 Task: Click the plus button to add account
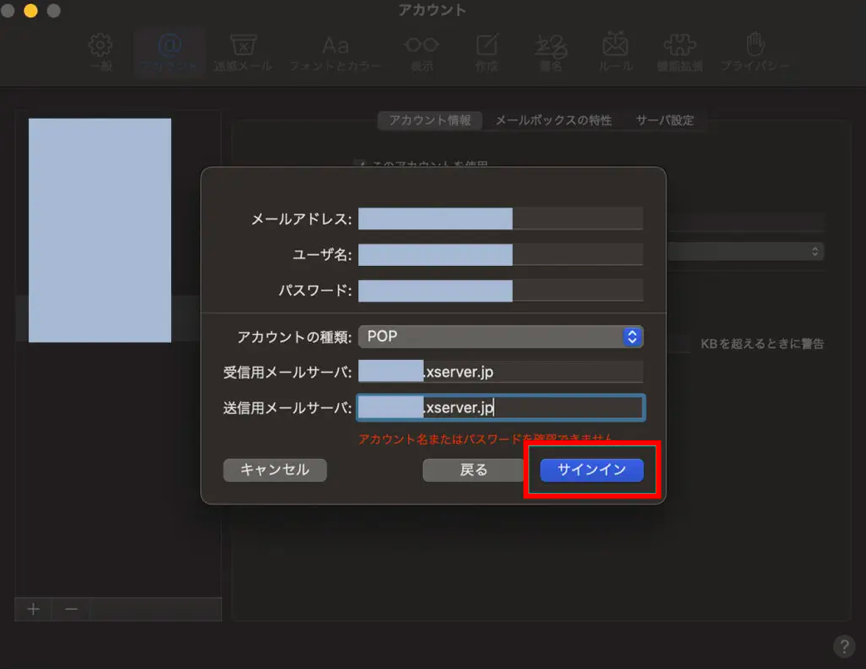[x=33, y=609]
